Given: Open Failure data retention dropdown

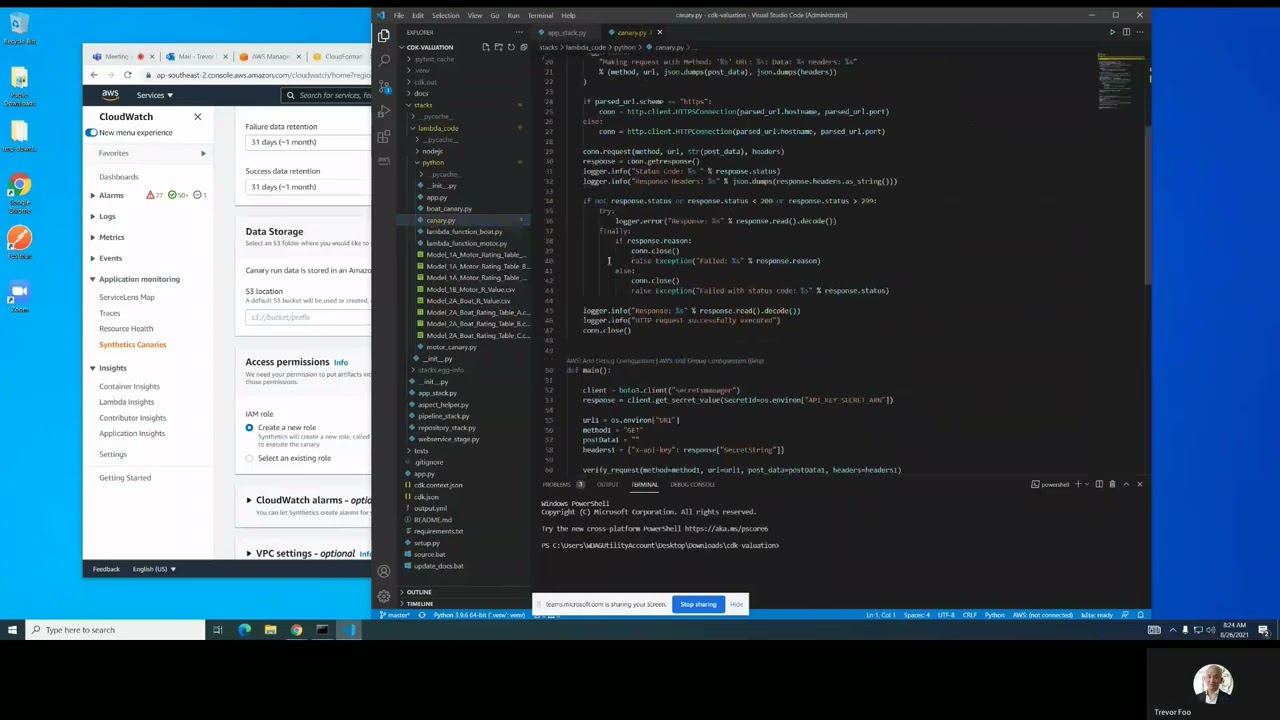Looking at the screenshot, I should point(308,142).
